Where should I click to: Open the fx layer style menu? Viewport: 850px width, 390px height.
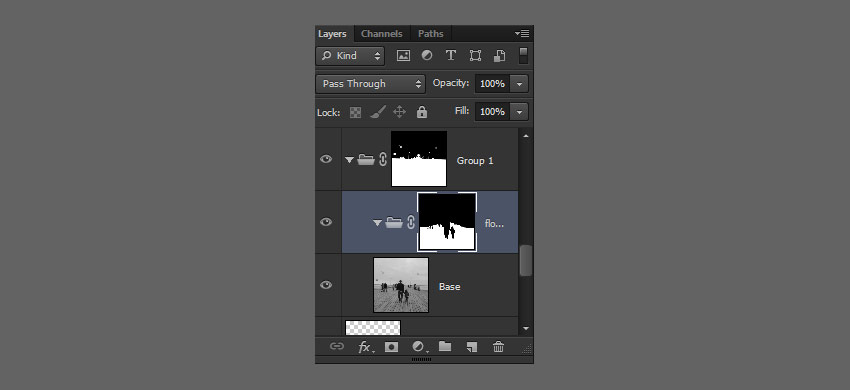(x=365, y=347)
